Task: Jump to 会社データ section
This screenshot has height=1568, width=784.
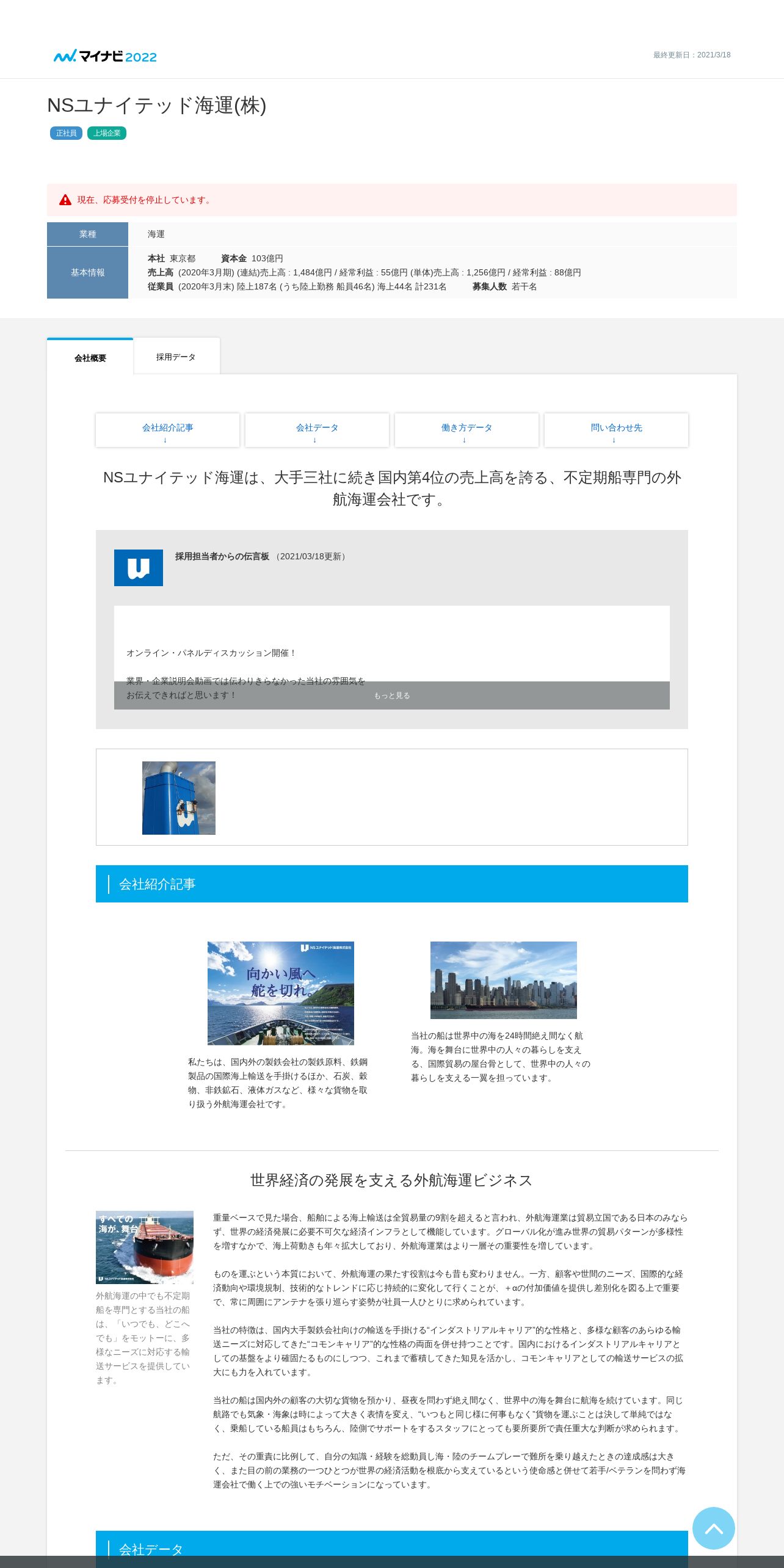Action: tap(317, 430)
